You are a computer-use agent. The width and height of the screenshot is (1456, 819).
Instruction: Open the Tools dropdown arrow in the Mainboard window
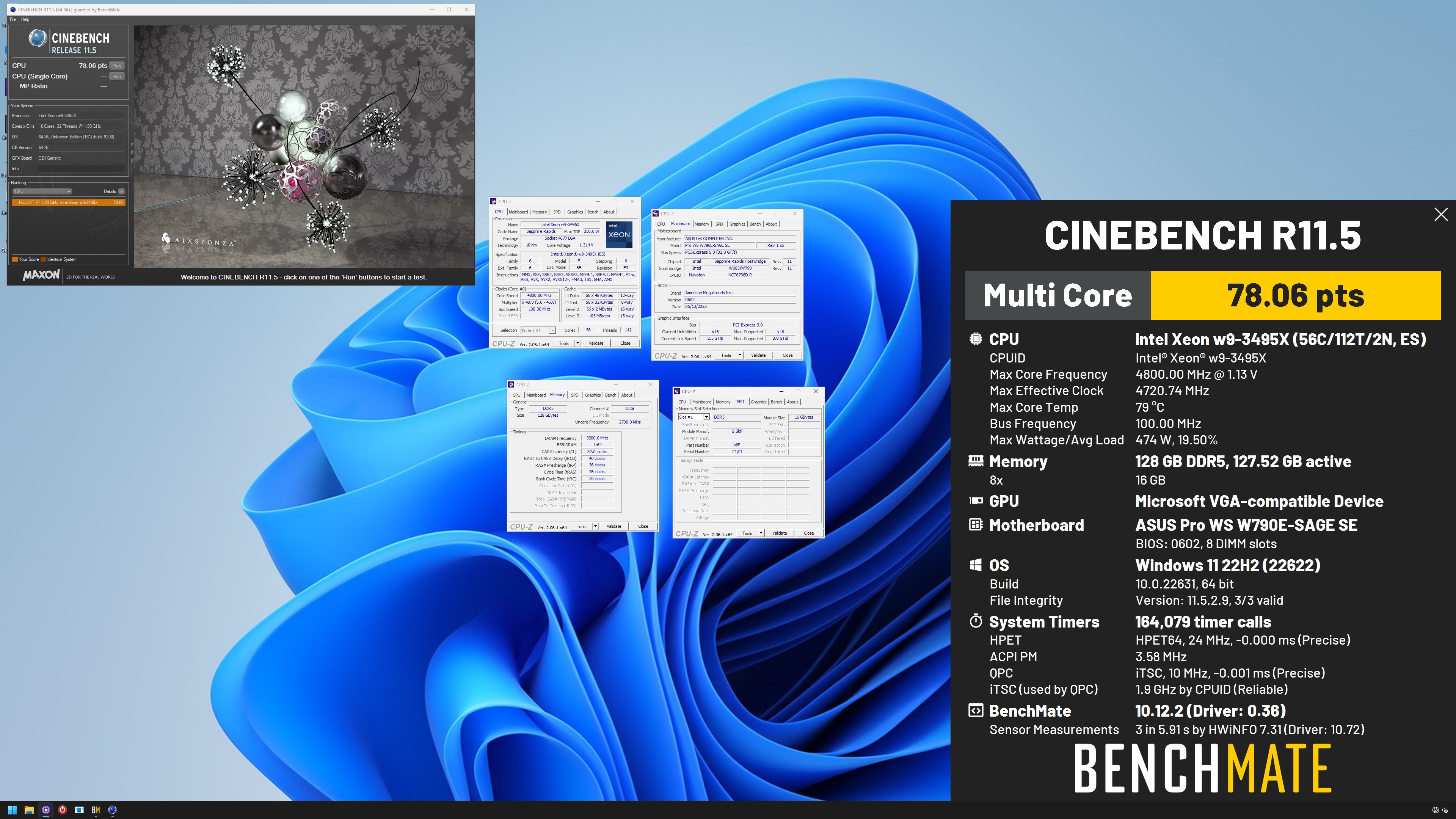[x=739, y=356]
